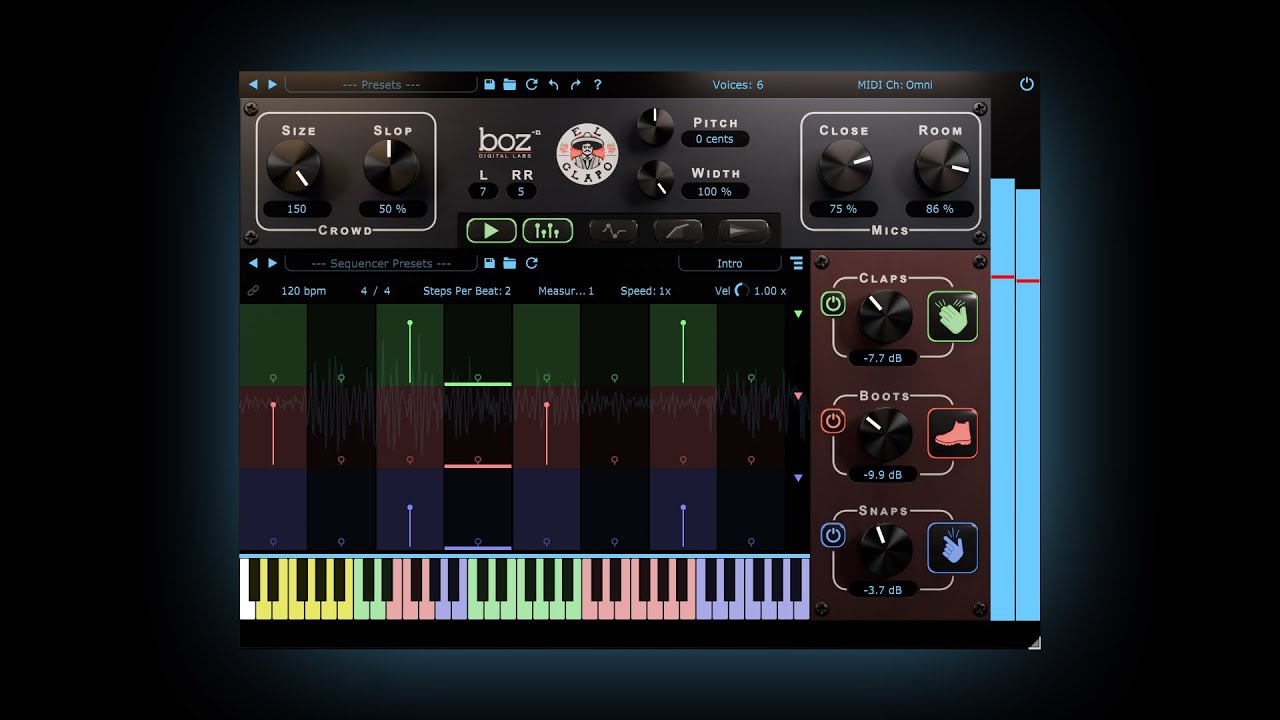The image size is (1280, 720).
Task: Toggle the Claps power button
Action: pyautogui.click(x=833, y=304)
